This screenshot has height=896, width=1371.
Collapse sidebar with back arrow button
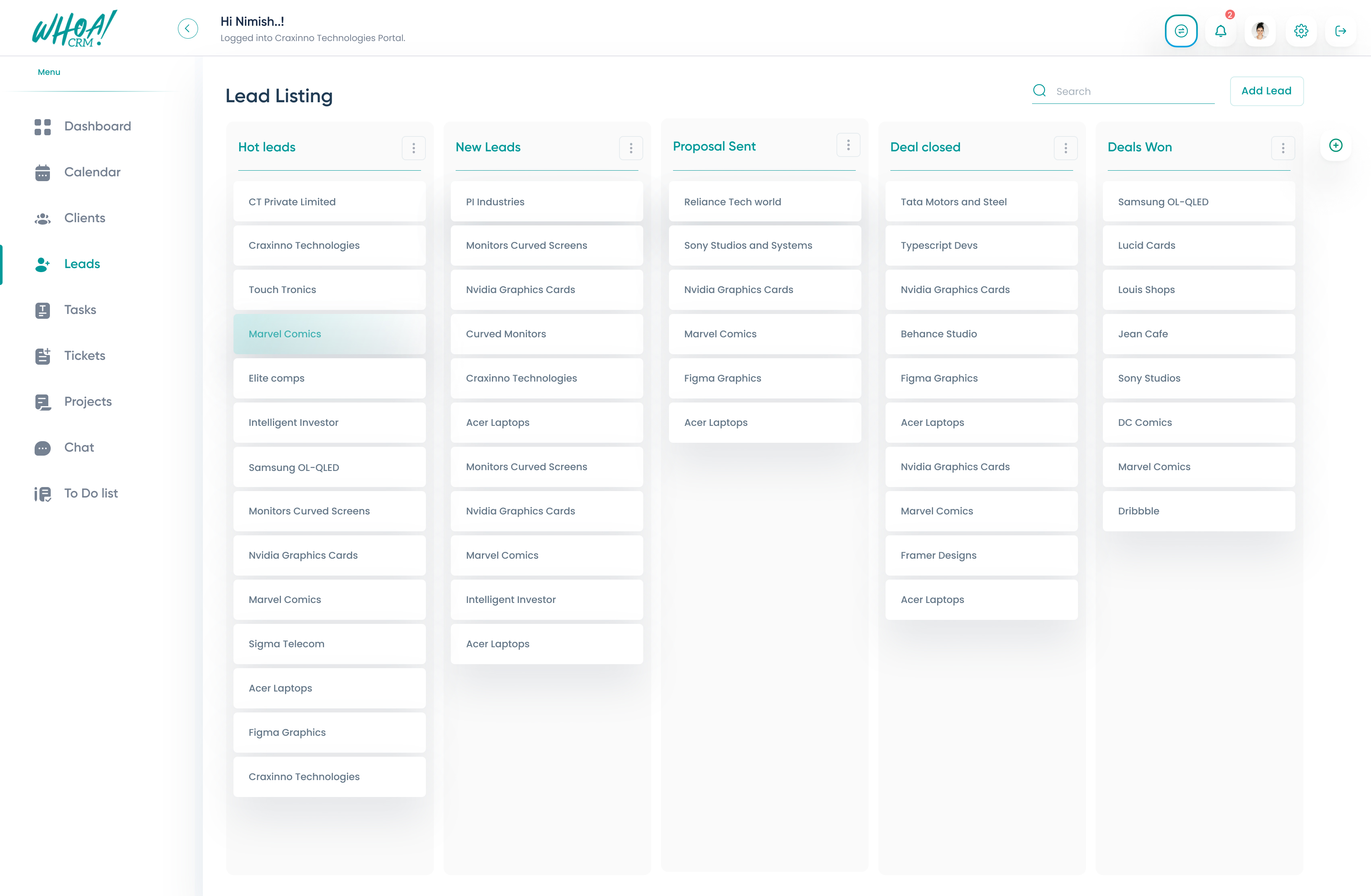[188, 29]
